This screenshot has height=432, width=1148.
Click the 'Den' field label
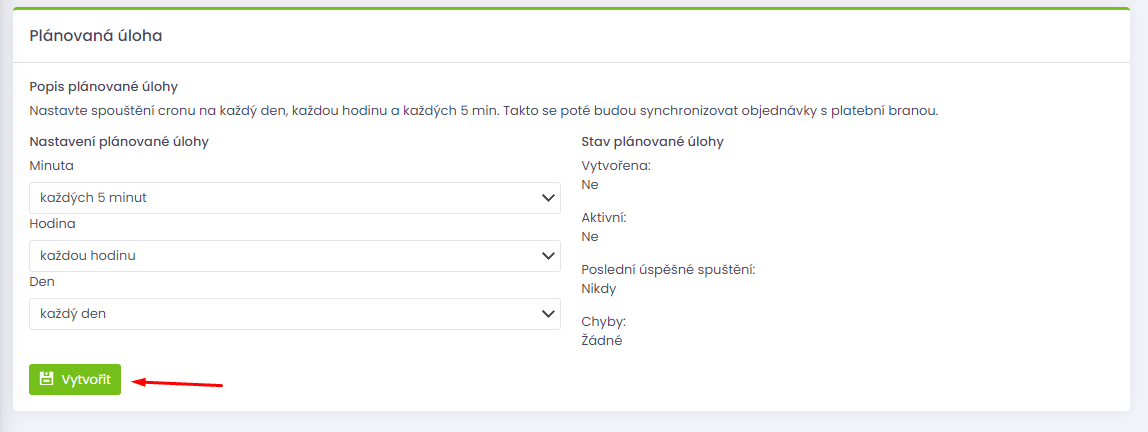(42, 281)
